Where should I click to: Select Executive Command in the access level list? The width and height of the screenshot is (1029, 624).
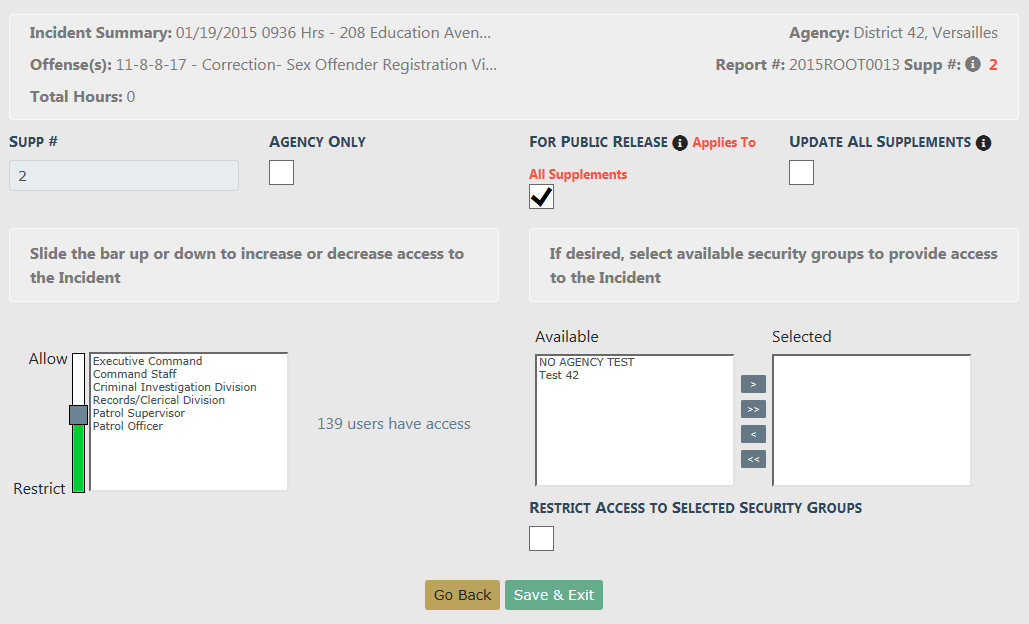[x=147, y=361]
